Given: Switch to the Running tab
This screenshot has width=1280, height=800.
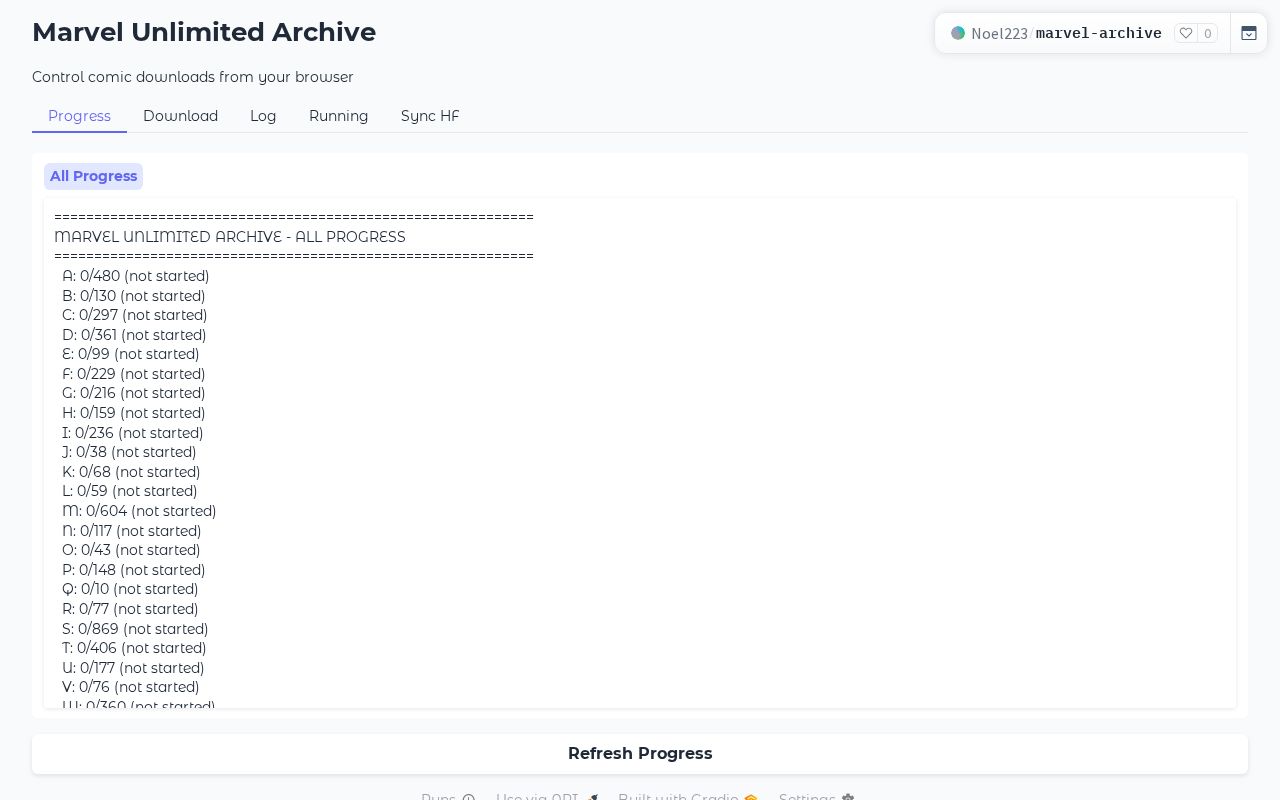Looking at the screenshot, I should coord(338,116).
